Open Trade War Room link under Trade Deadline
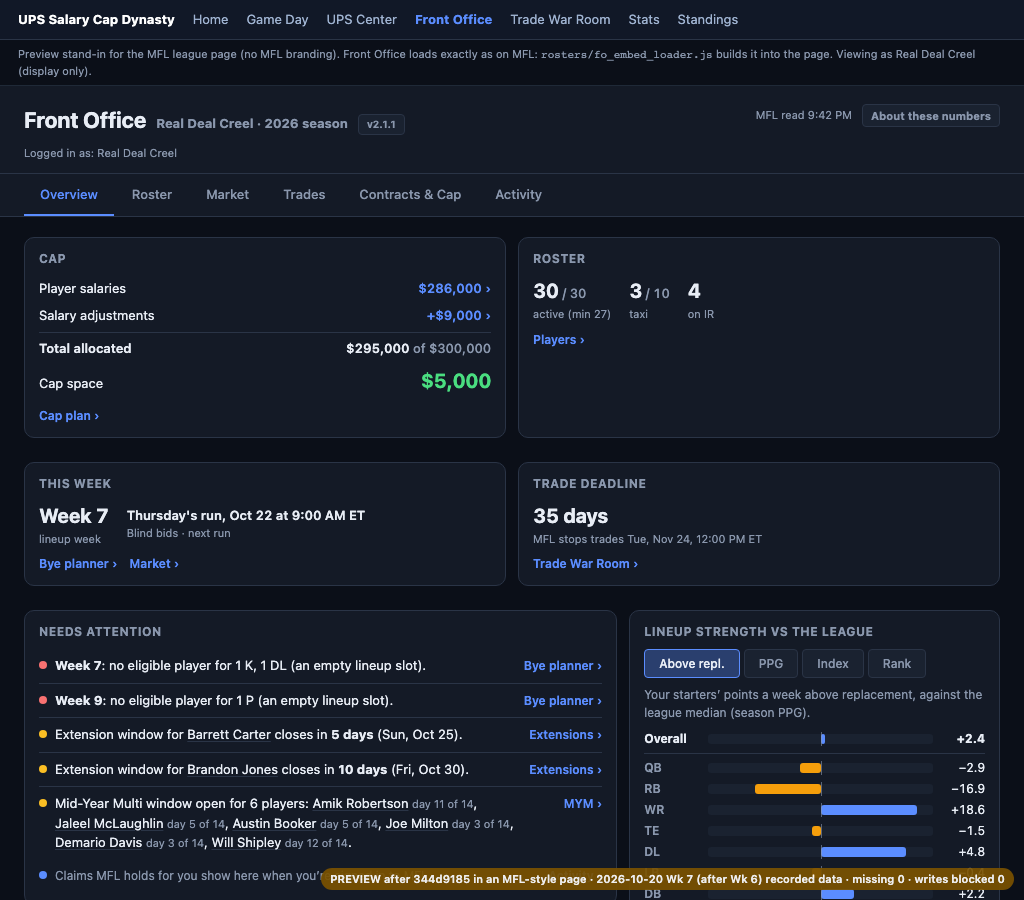Viewport: 1024px width, 900px height. 585,564
